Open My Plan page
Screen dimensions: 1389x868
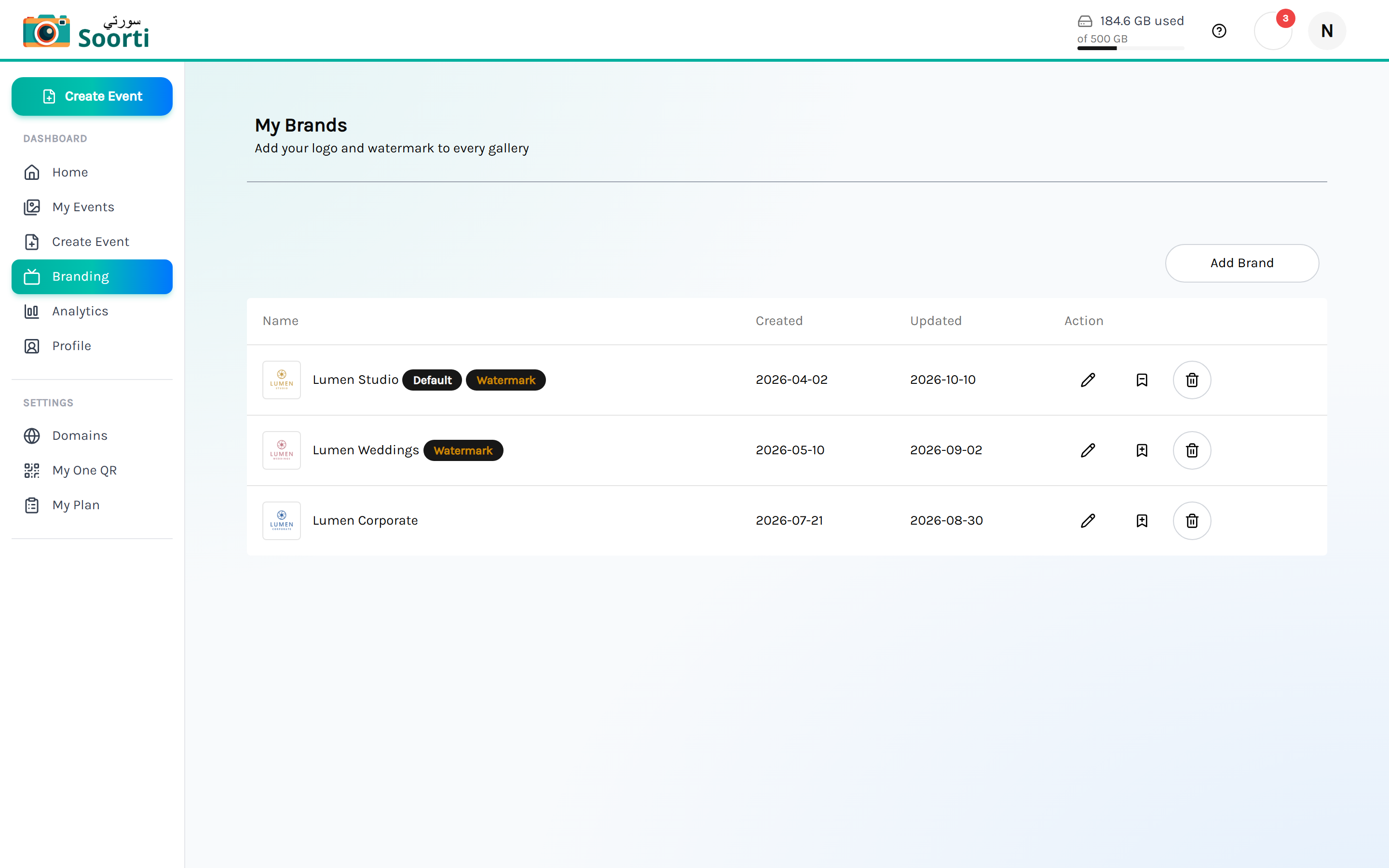tap(92, 505)
